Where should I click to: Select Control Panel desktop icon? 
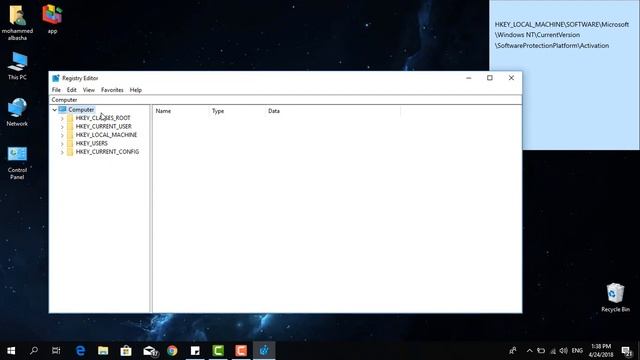[x=17, y=162]
